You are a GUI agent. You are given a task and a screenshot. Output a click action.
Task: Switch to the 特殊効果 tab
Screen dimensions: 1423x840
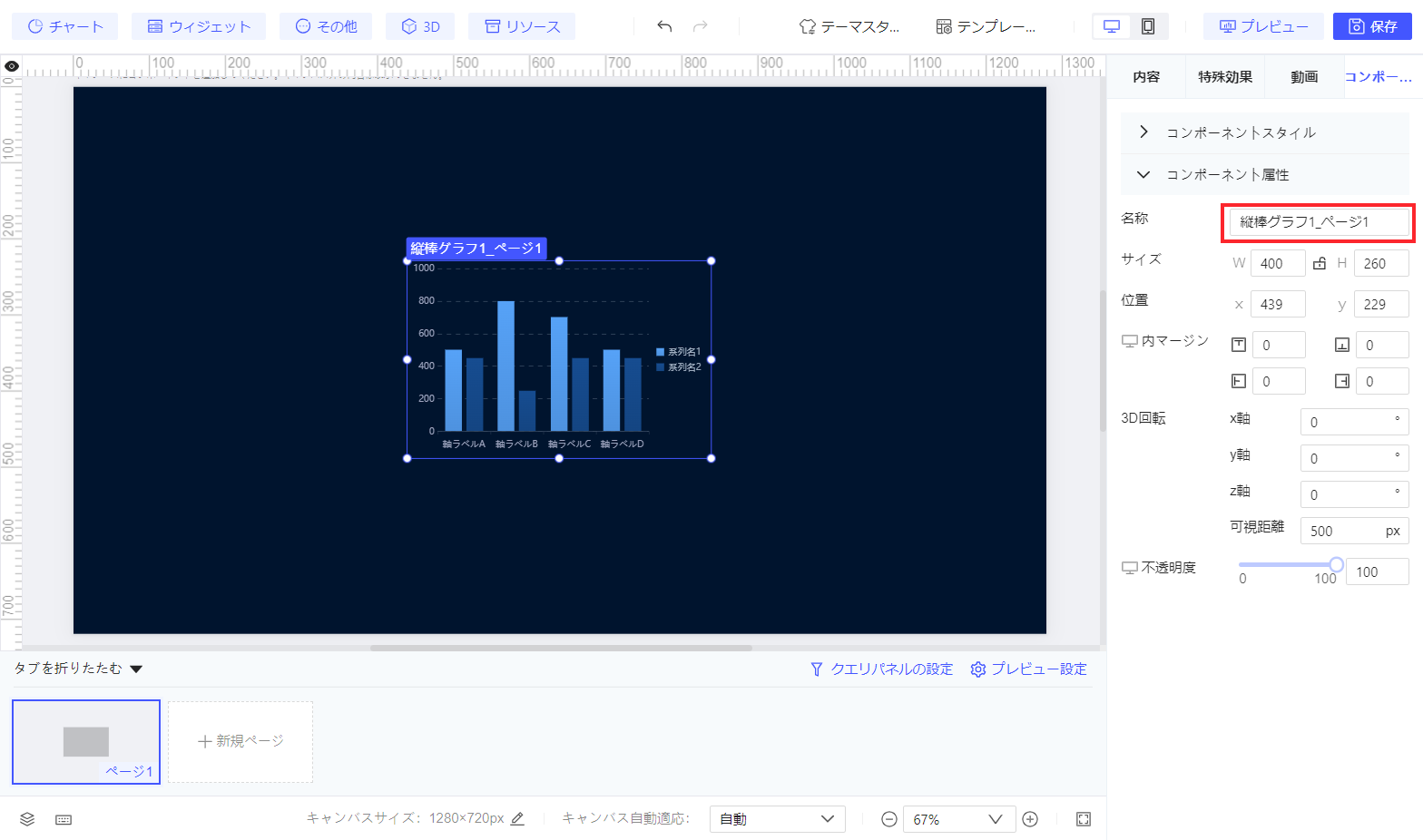[x=1225, y=77]
